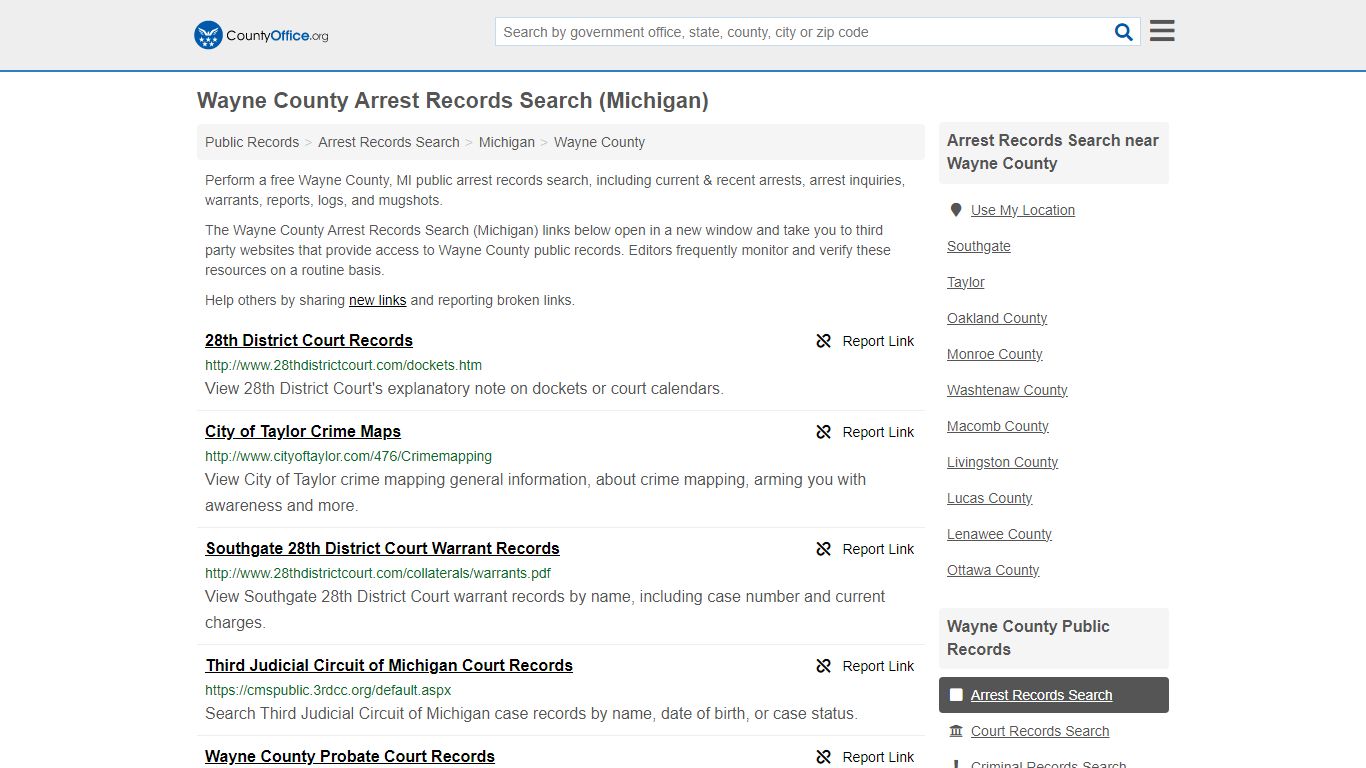Click the magnifier search icon
Viewport: 1366px width, 768px height.
tap(1124, 32)
